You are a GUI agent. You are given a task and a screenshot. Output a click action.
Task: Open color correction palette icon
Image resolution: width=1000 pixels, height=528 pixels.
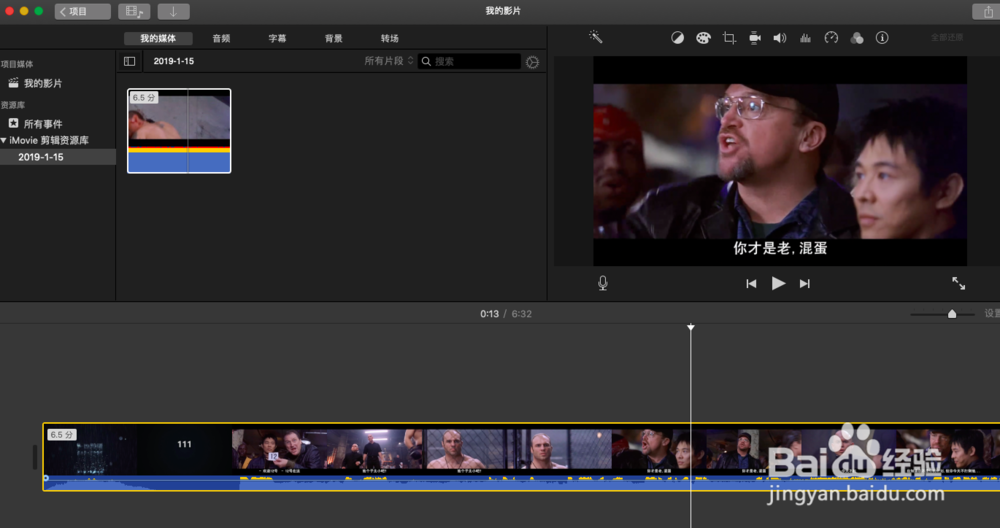click(x=703, y=38)
